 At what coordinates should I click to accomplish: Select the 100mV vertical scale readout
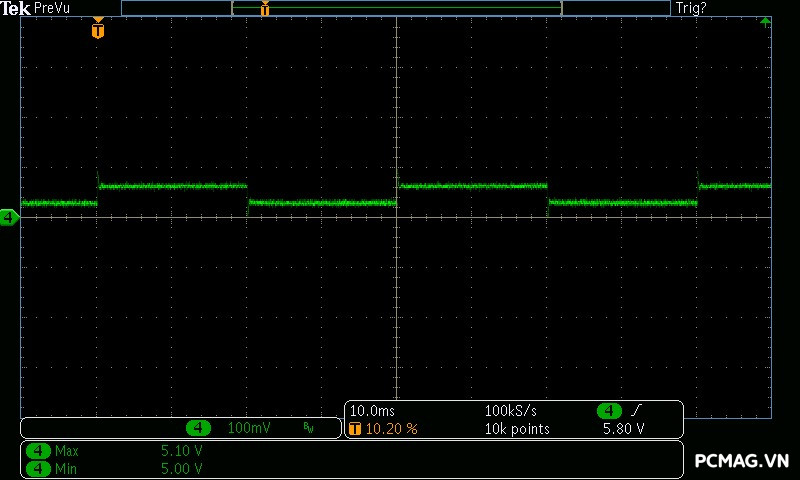coord(249,428)
